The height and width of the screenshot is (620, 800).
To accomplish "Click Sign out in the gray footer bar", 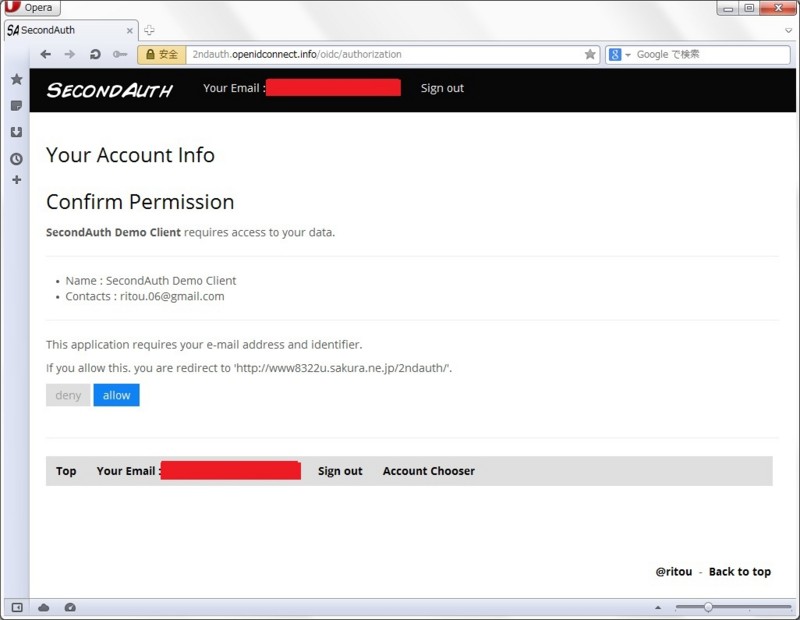I will (x=340, y=471).
